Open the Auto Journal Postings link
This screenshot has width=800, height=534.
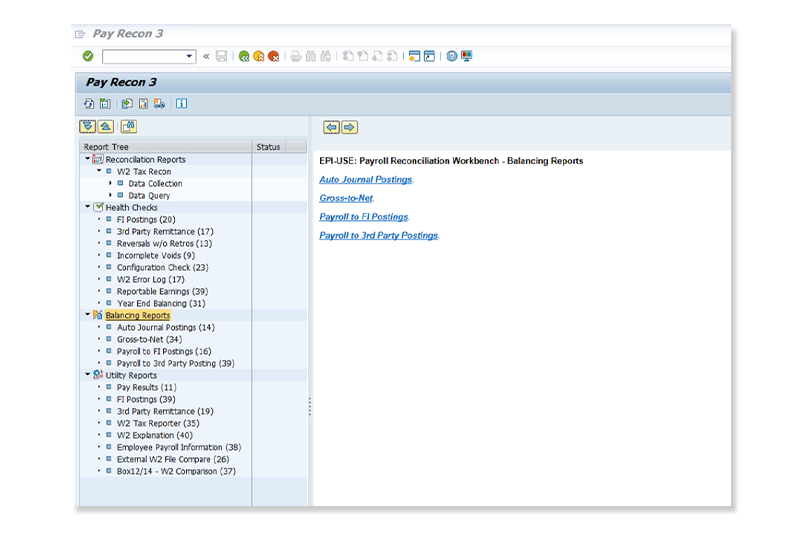(365, 180)
